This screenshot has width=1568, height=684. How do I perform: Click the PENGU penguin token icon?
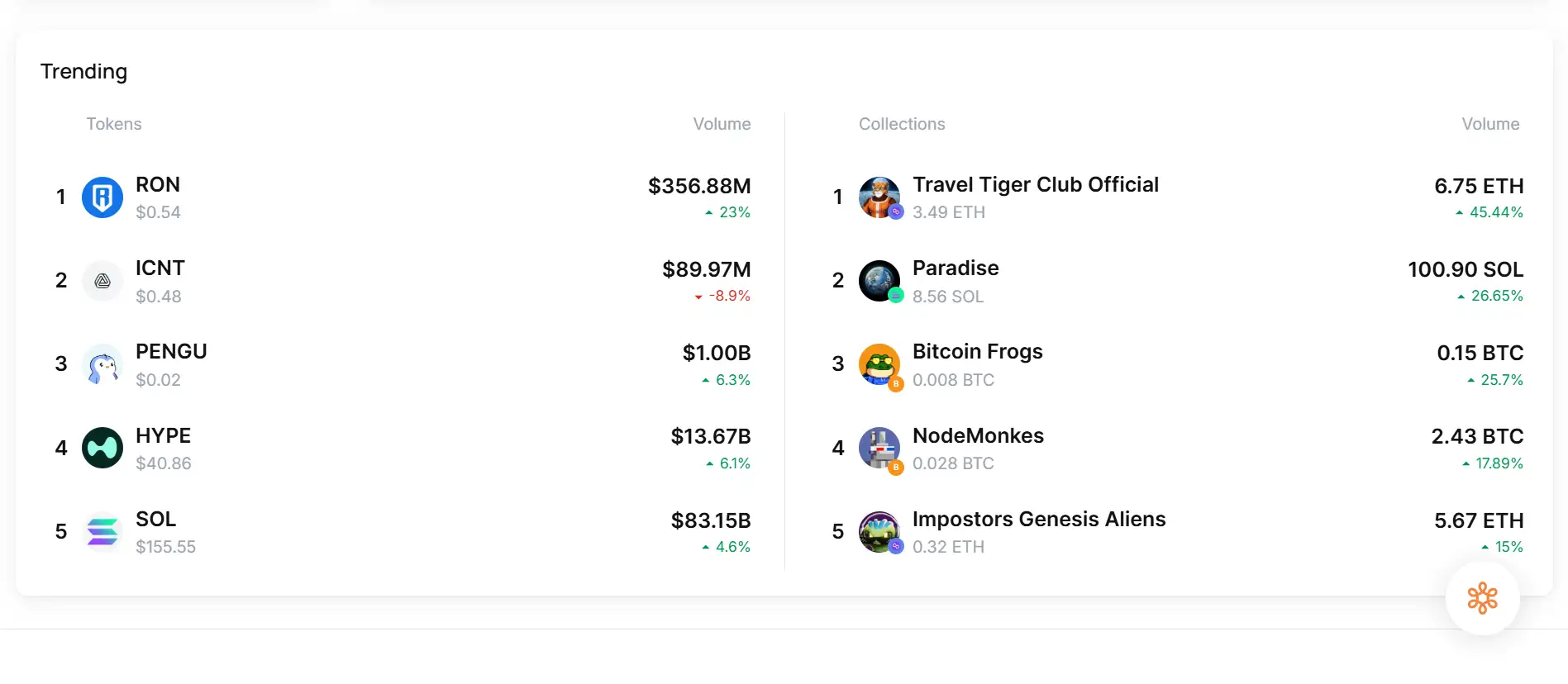pos(102,364)
